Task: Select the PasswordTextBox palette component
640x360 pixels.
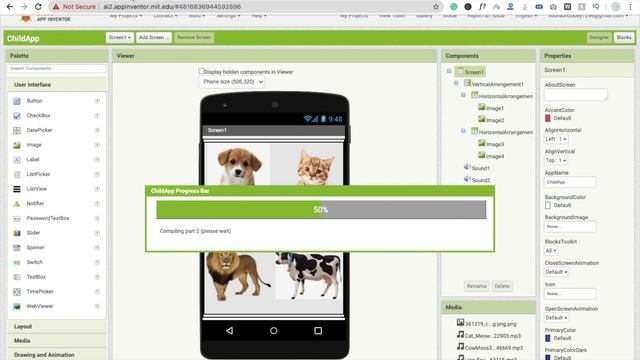Action: click(47, 218)
